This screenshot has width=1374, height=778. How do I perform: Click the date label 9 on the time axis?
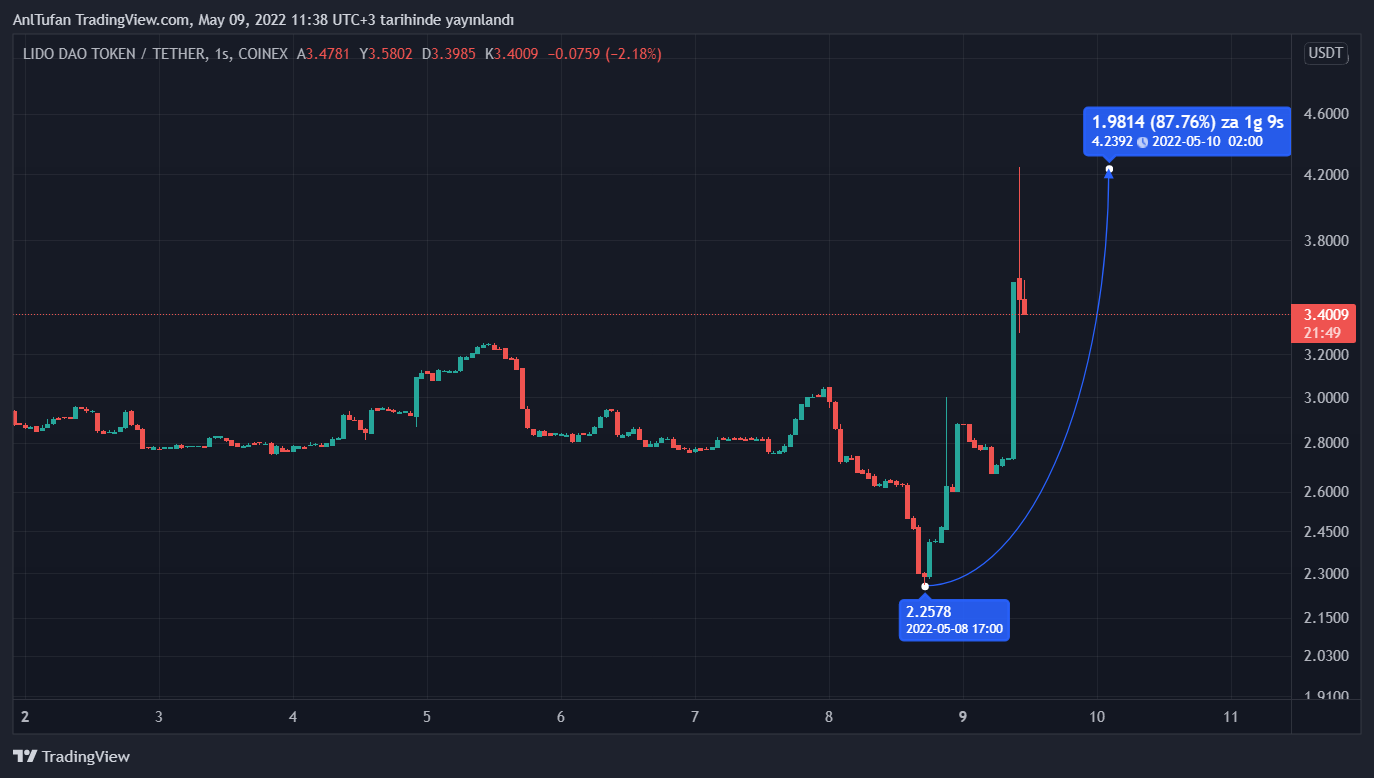(x=963, y=717)
